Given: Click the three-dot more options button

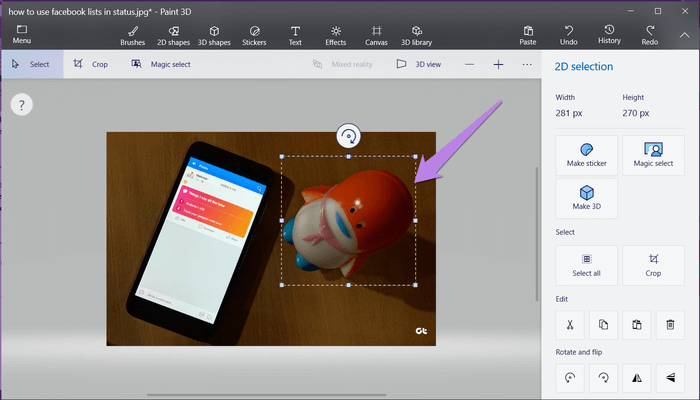Looking at the screenshot, I should (527, 64).
